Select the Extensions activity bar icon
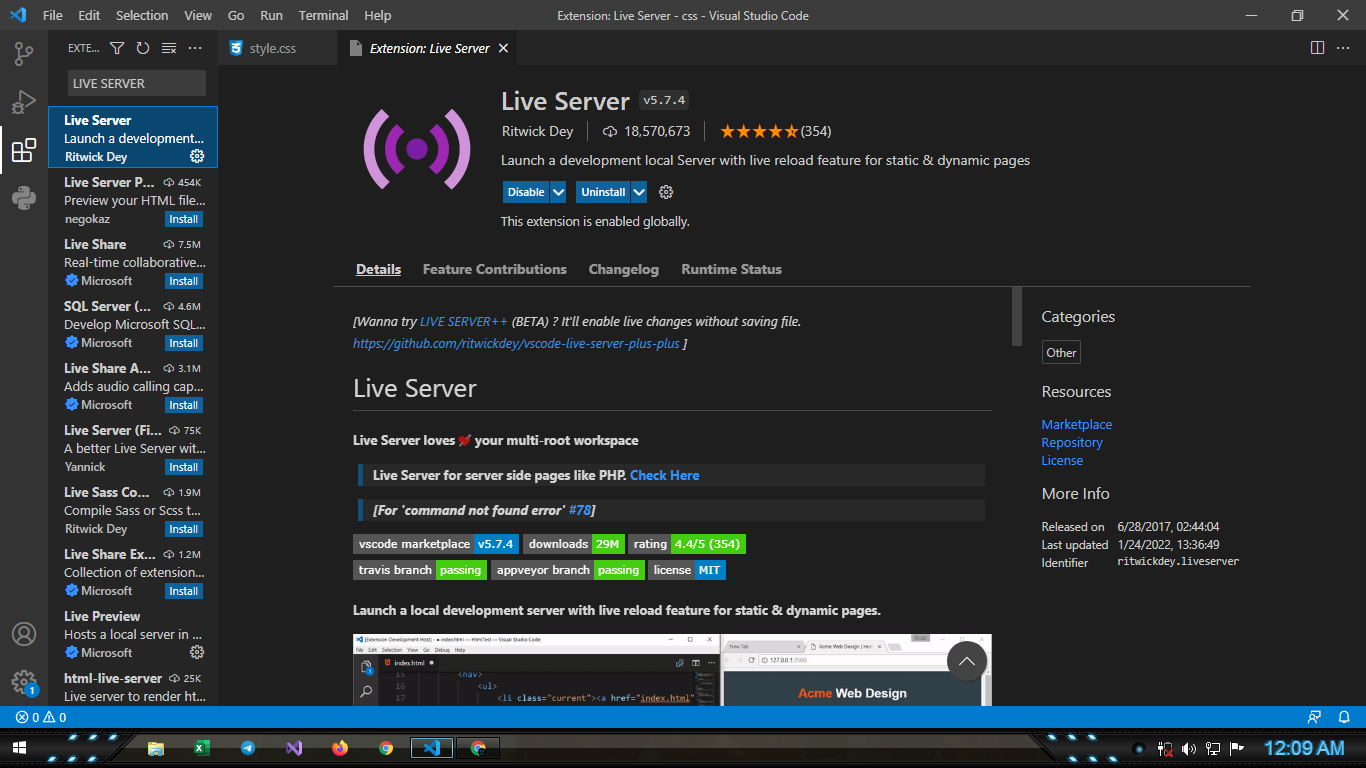This screenshot has height=768, width=1366. 24,151
